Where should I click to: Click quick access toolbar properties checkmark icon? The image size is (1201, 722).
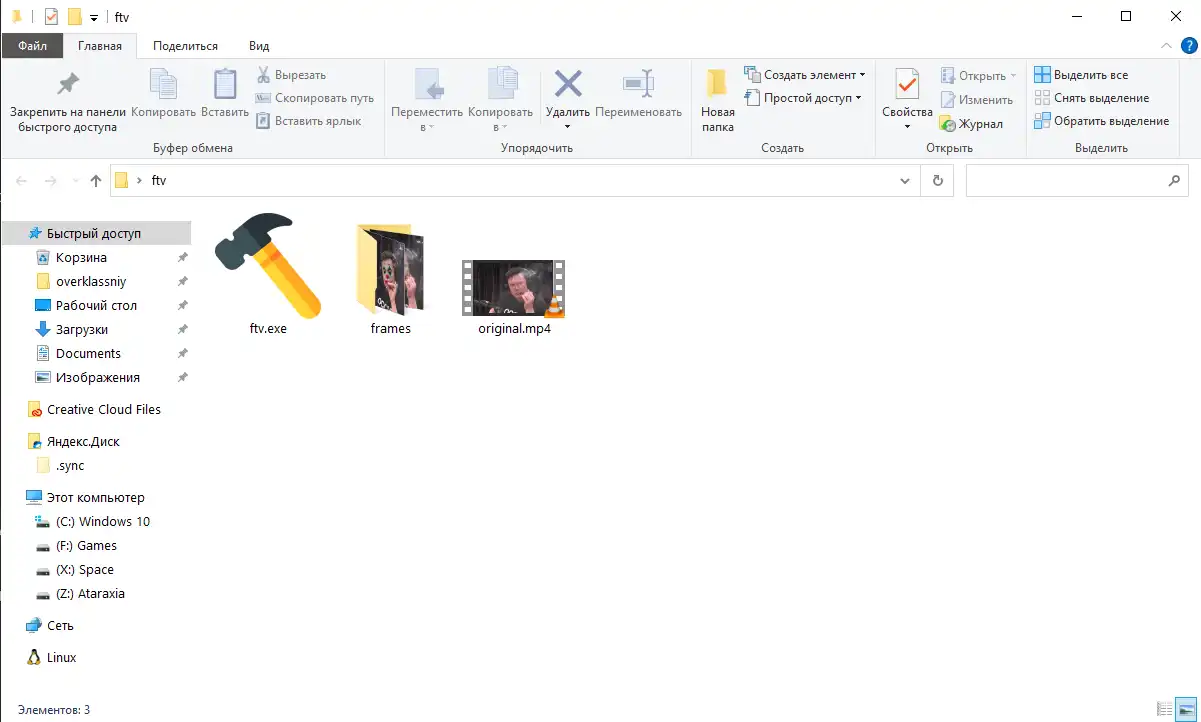click(52, 17)
